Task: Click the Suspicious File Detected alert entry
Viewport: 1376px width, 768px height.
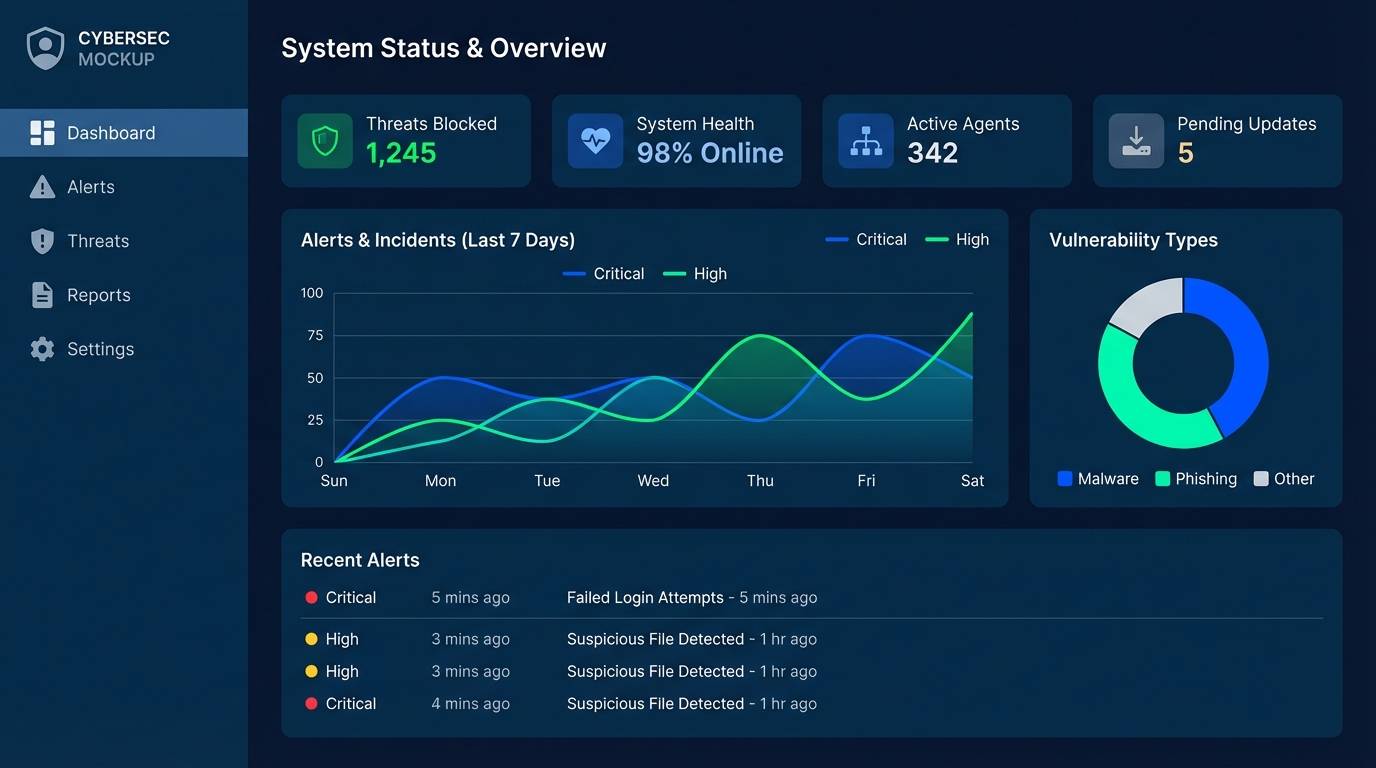Action: click(x=691, y=638)
